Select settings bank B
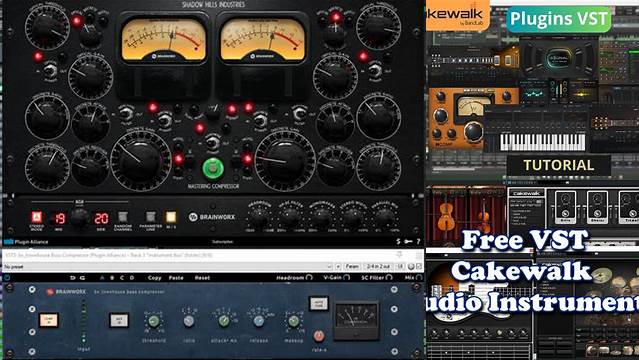Screen dimensions: 639x360 pos(112,278)
